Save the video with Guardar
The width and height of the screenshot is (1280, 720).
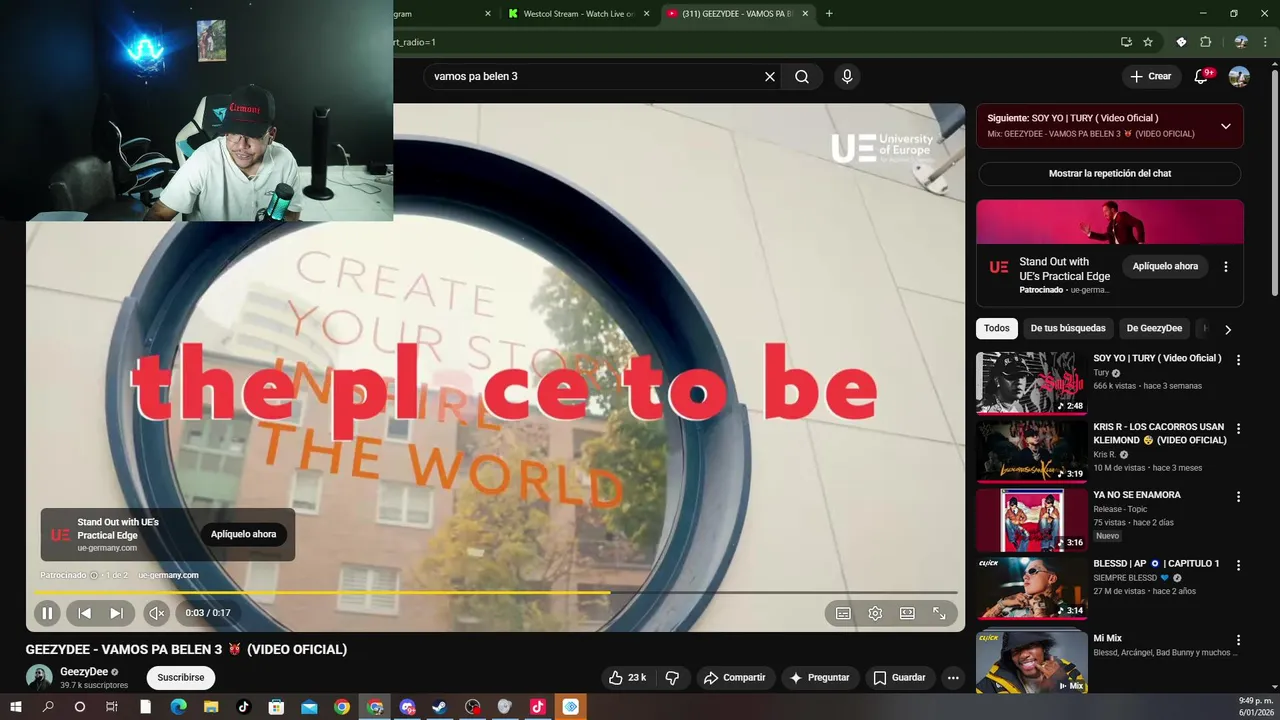pyautogui.click(x=899, y=678)
